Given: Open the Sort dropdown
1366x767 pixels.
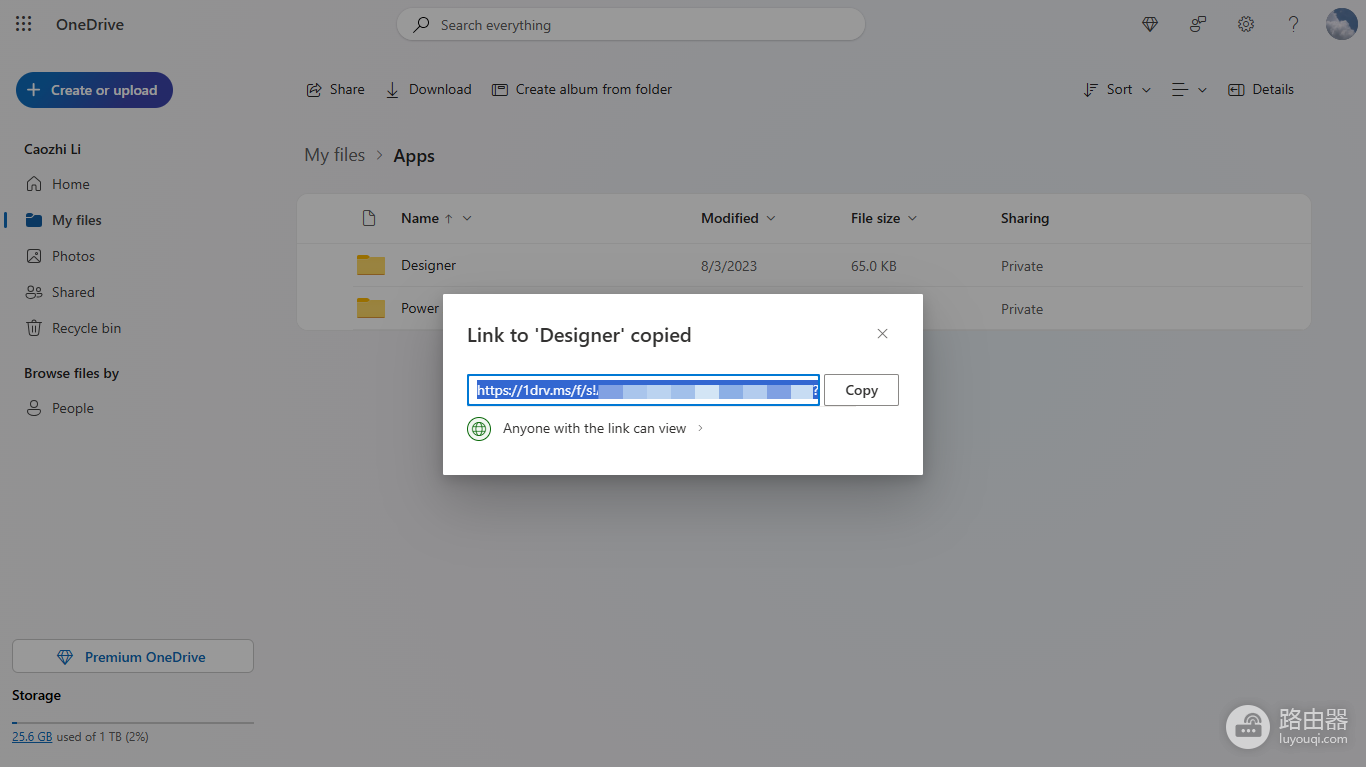Looking at the screenshot, I should [x=1117, y=89].
